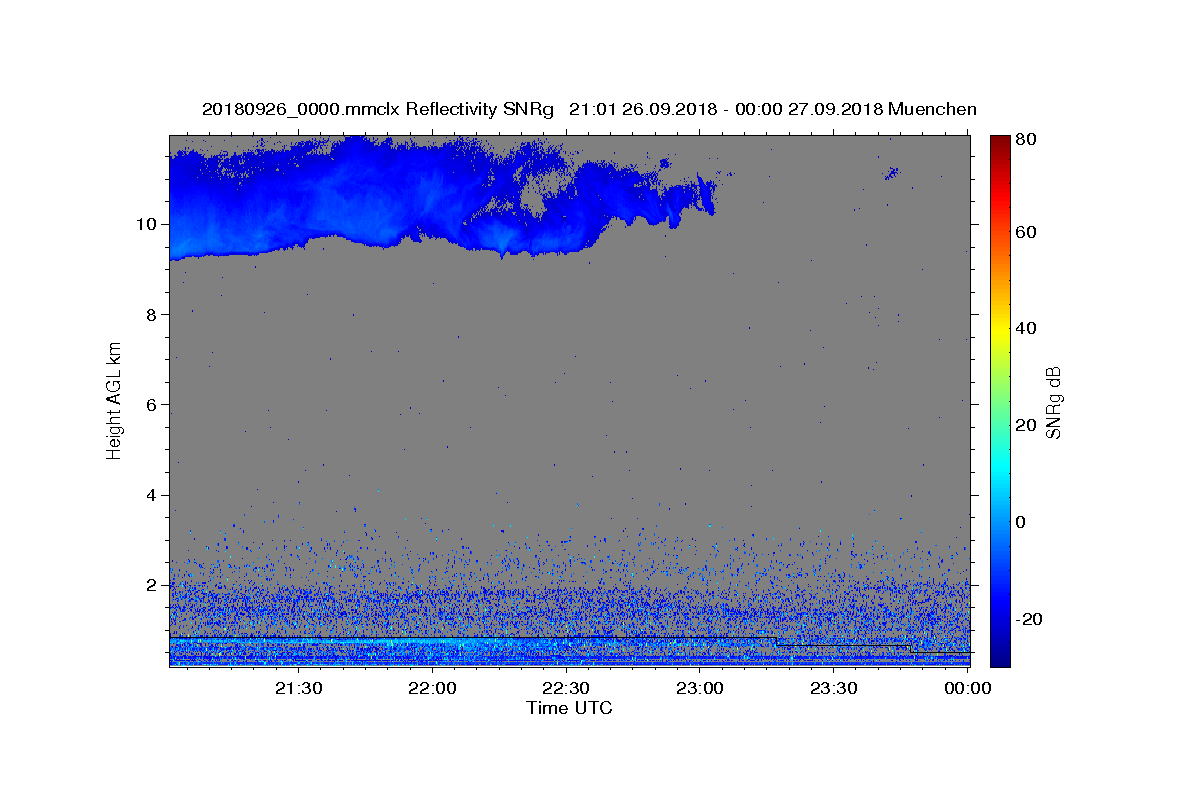Click the 'SNRg dB' colorbar label
The width and height of the screenshot is (1200, 800).
pos(1053,402)
